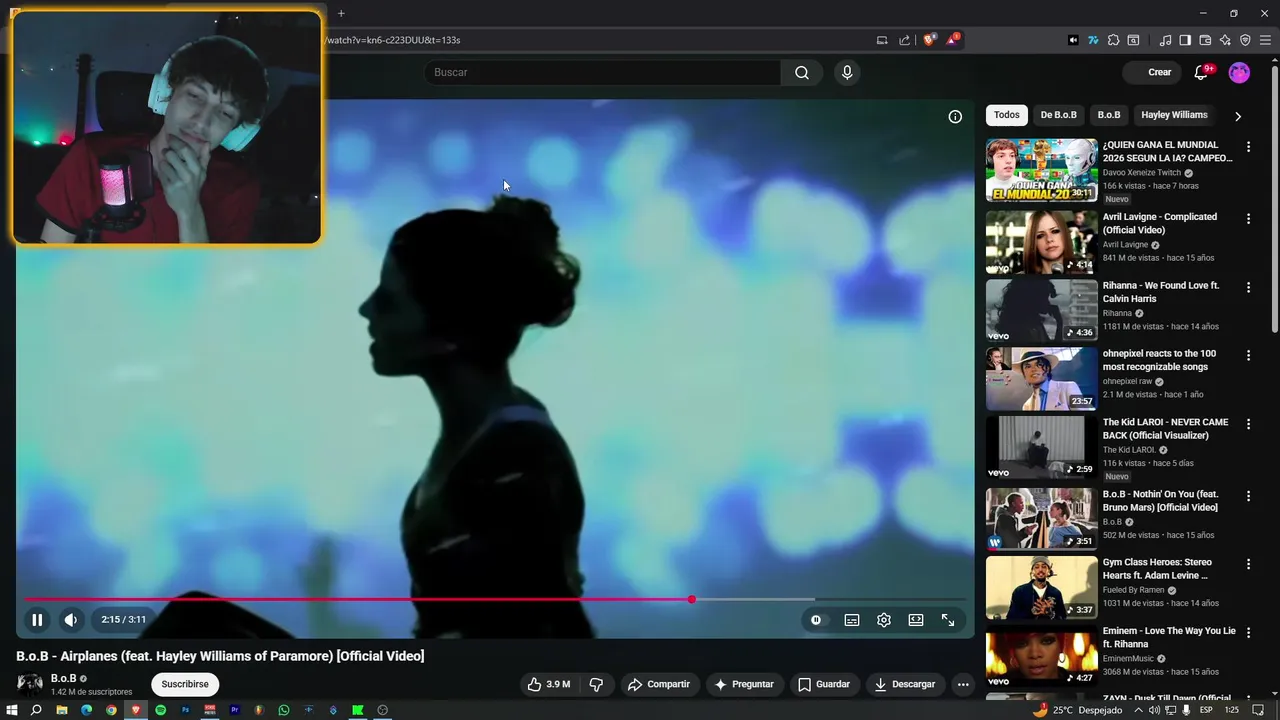This screenshot has width=1280, height=720.
Task: Enter fullscreen mode on the video
Action: [x=948, y=620]
